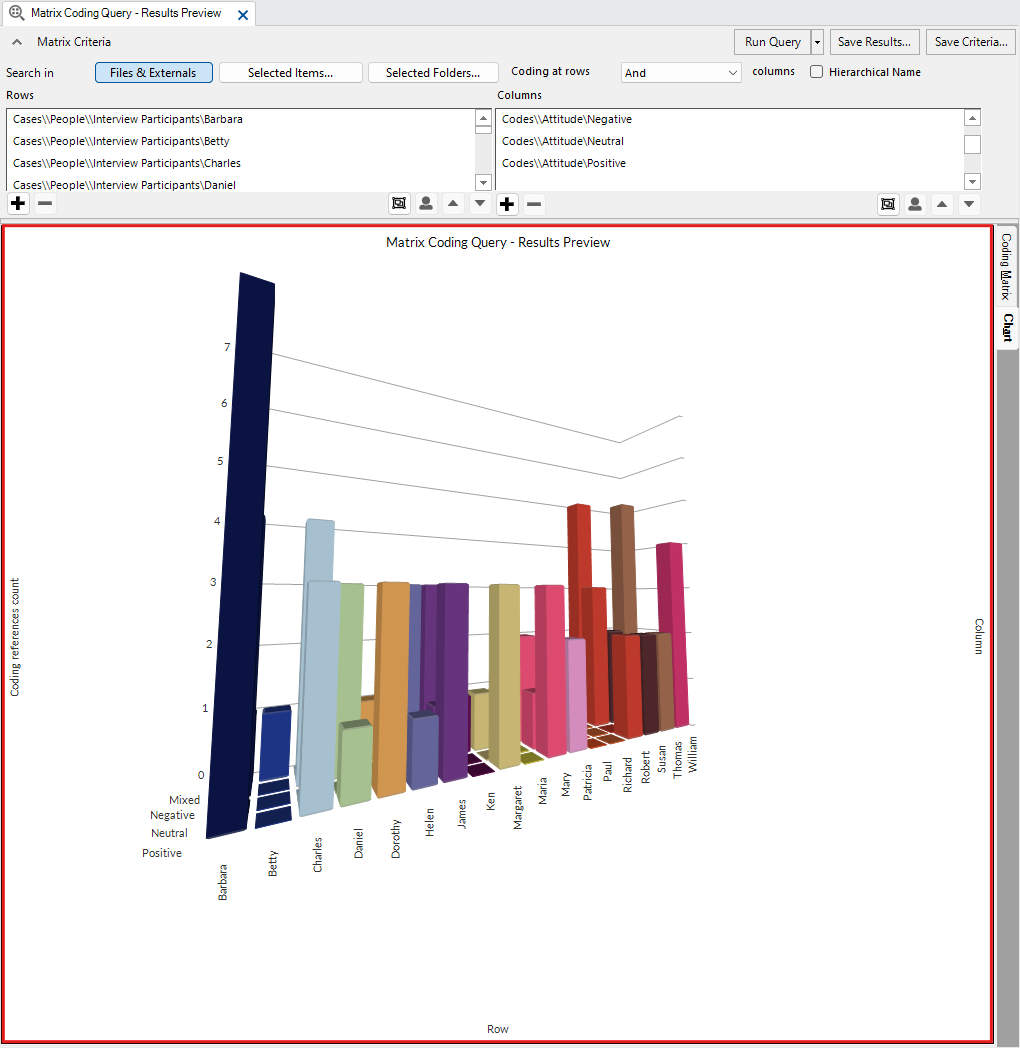
Task: Click Save Criteria button
Action: tap(971, 42)
